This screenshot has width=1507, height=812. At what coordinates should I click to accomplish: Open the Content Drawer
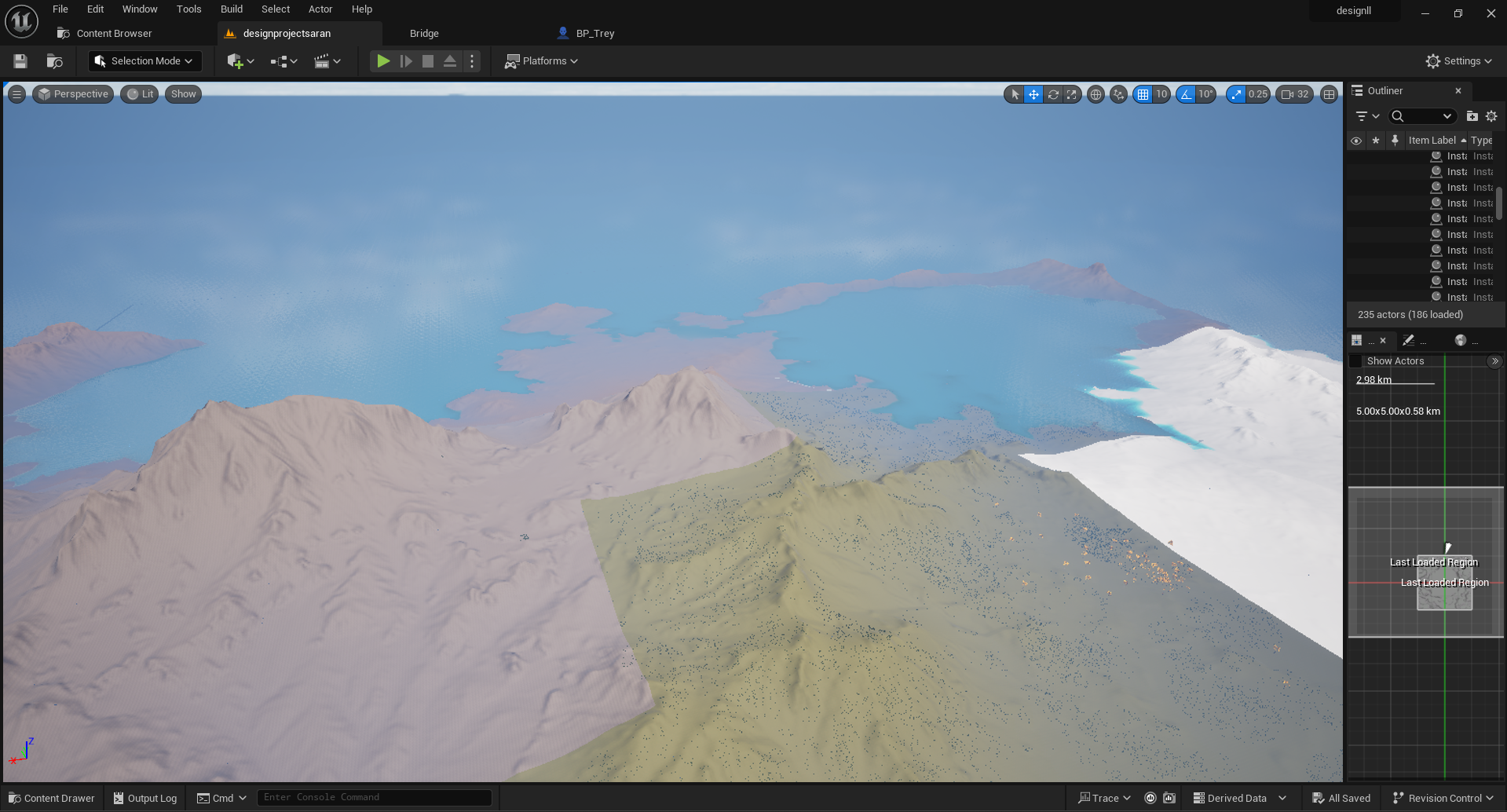(52, 798)
